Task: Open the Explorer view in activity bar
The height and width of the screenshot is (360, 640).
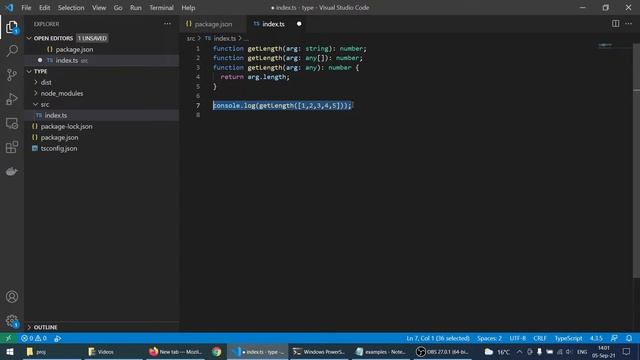Action: [12, 27]
